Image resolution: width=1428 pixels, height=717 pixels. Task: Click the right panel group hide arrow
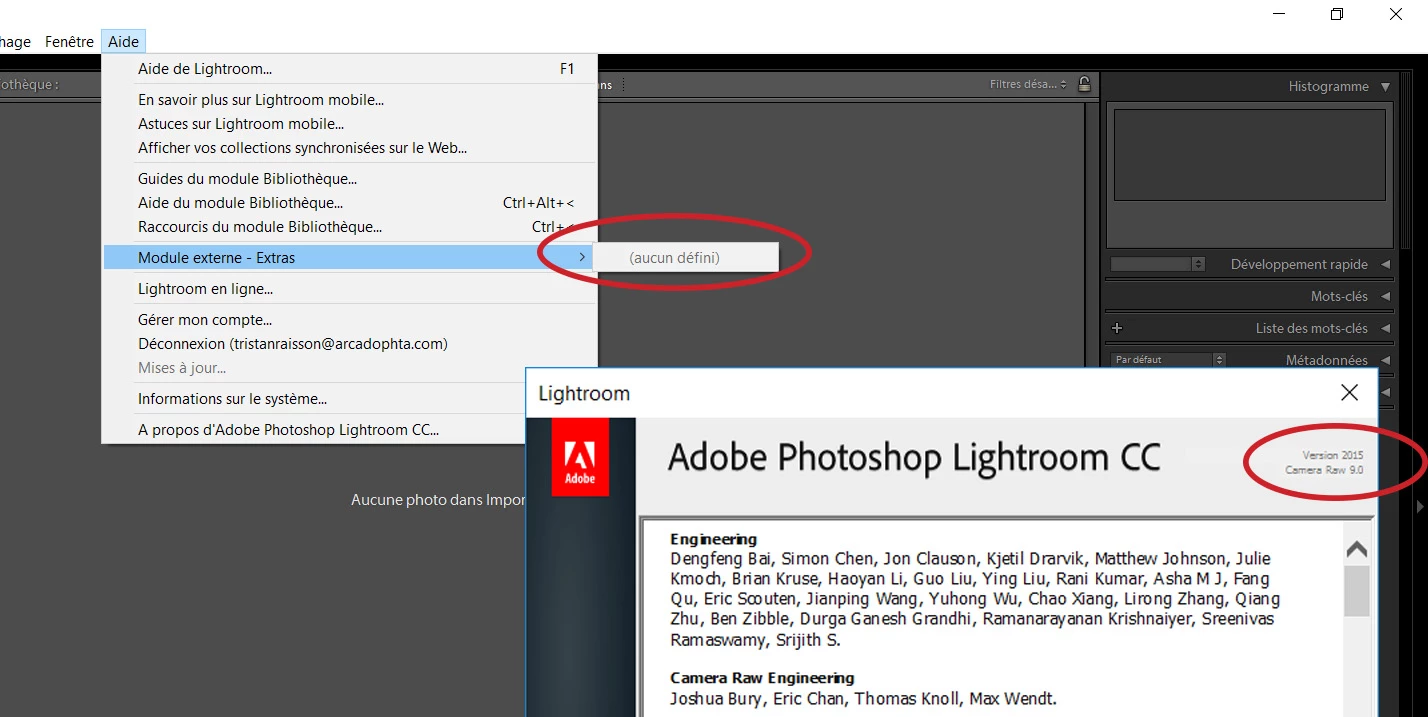pyautogui.click(x=1421, y=507)
